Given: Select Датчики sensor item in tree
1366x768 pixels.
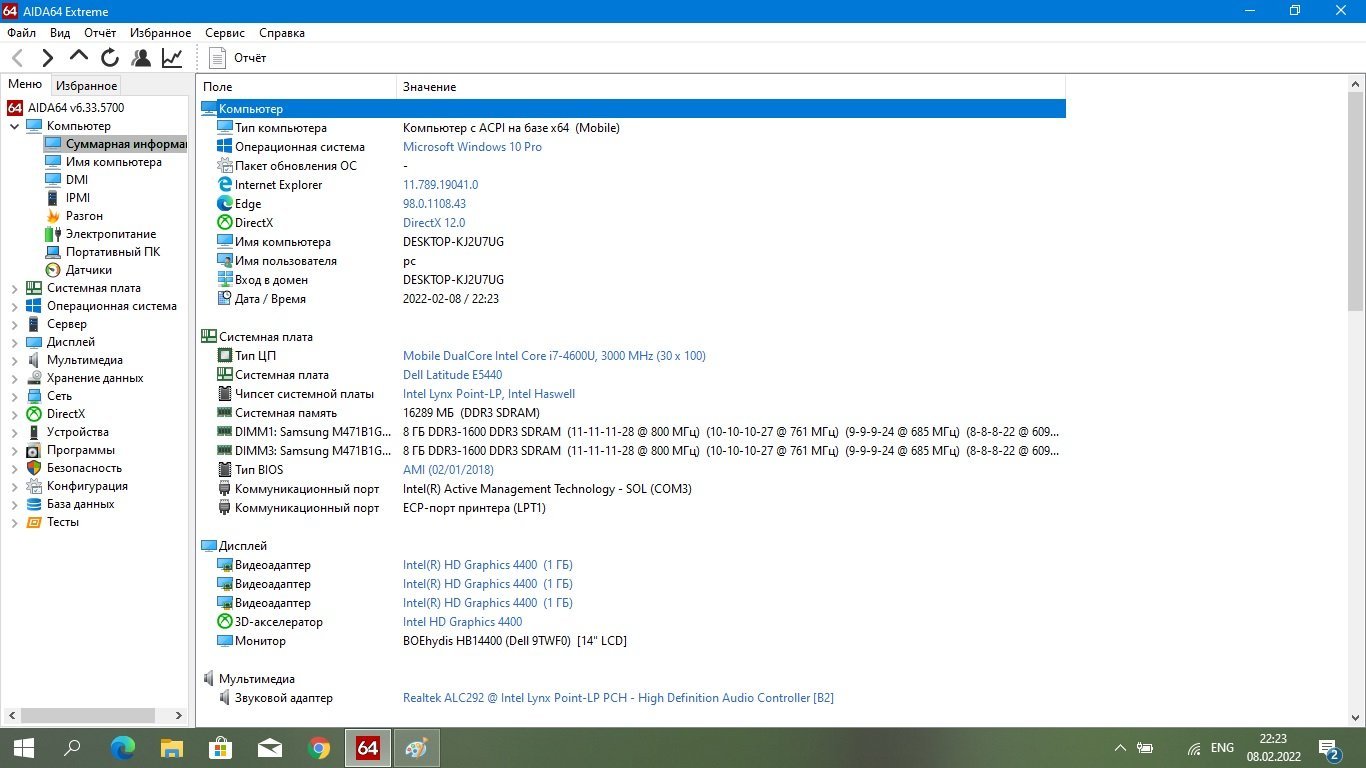Looking at the screenshot, I should coord(88,270).
